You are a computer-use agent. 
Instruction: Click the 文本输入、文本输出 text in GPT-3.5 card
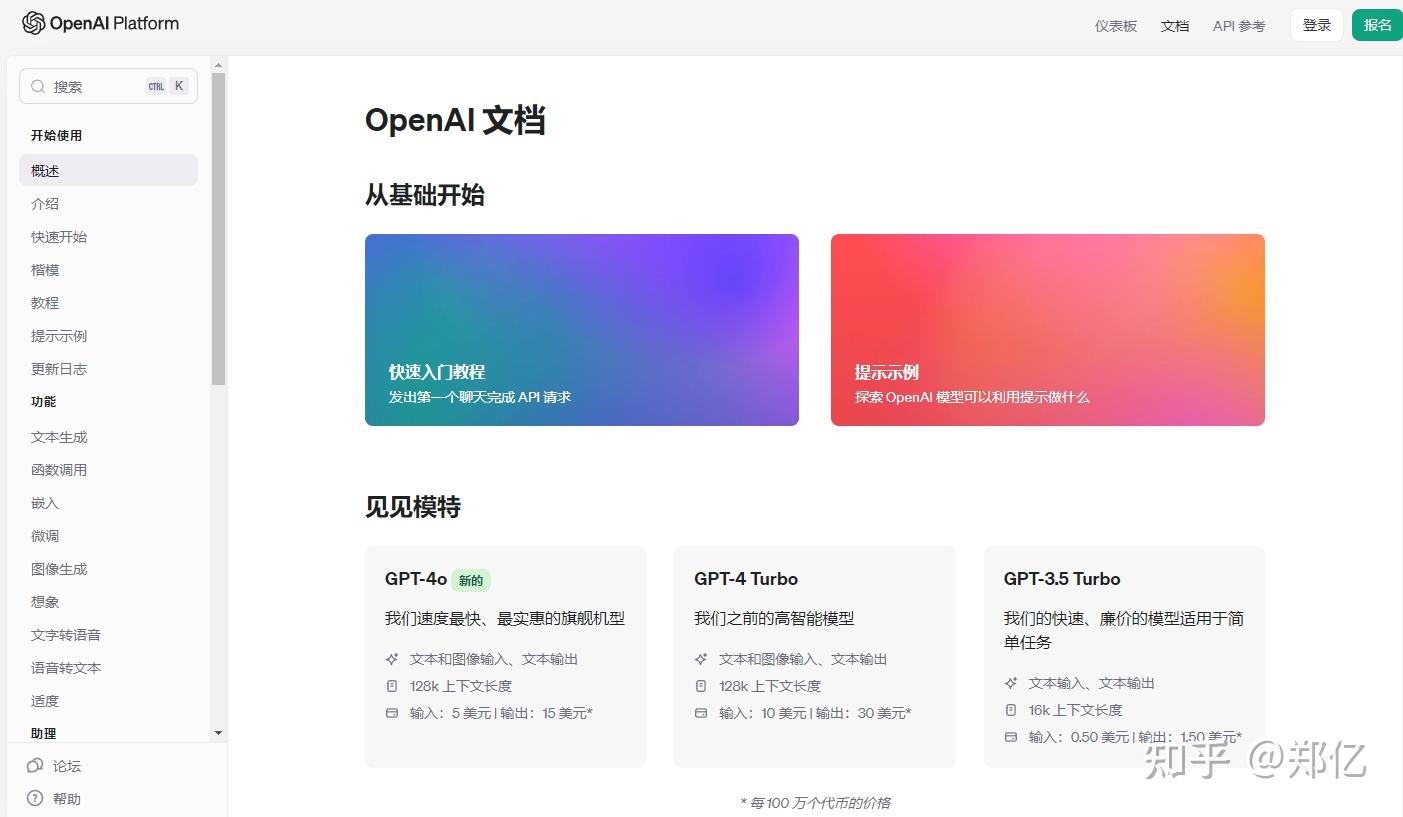click(1092, 683)
